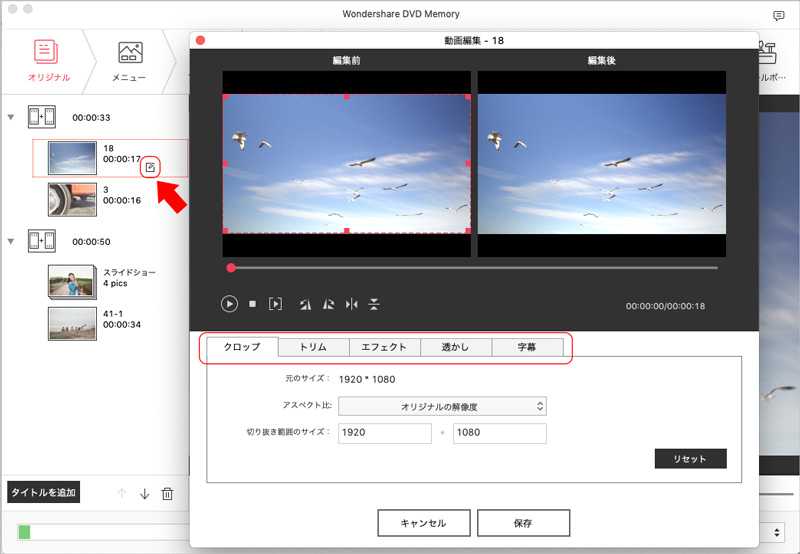Click the bracketed play icon
The width and height of the screenshot is (800, 554).
point(275,304)
